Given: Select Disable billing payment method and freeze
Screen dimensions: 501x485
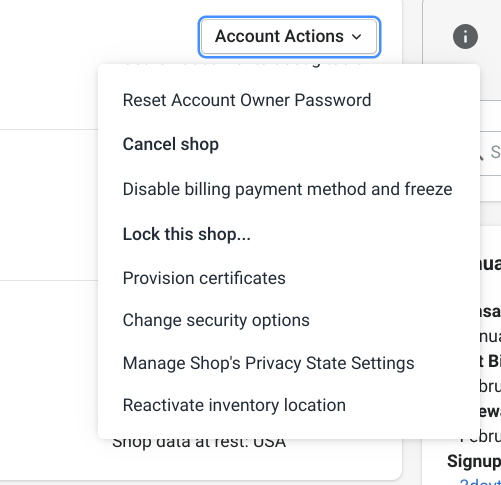Looking at the screenshot, I should tap(287, 189).
